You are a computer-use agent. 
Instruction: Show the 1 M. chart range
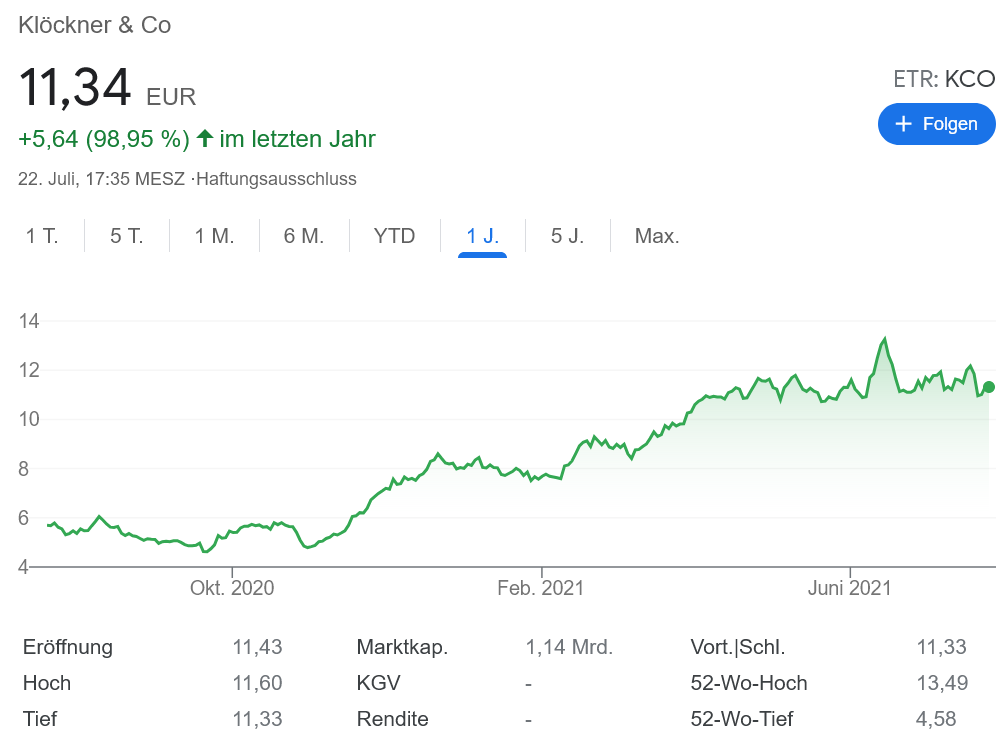(214, 237)
